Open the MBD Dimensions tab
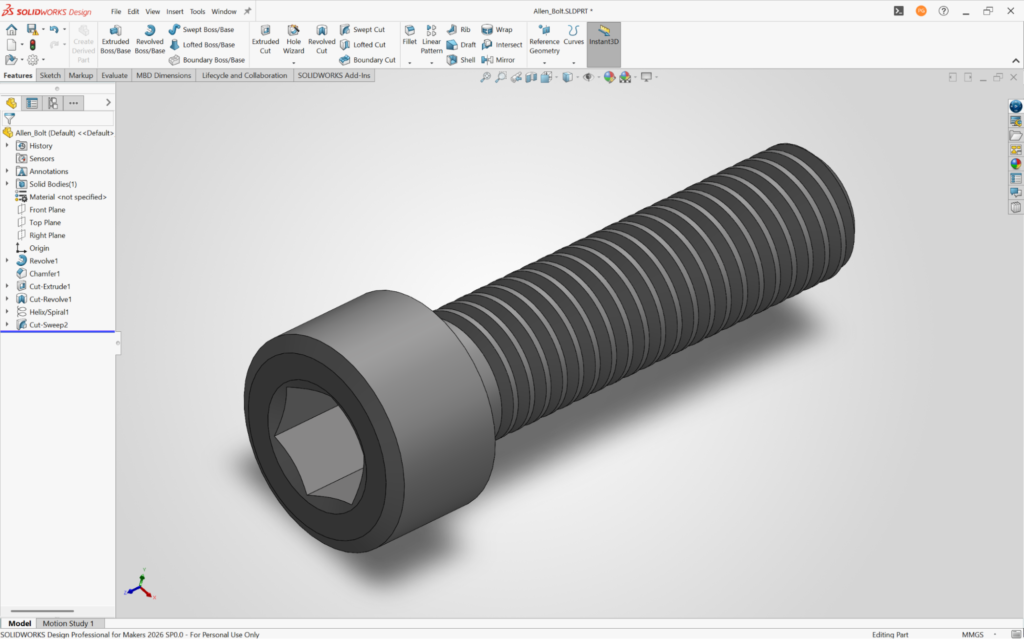This screenshot has height=639, width=1024. [x=163, y=75]
